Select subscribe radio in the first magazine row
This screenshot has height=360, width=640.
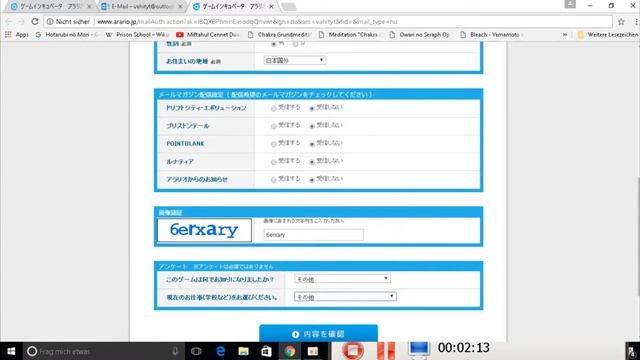[x=273, y=108]
